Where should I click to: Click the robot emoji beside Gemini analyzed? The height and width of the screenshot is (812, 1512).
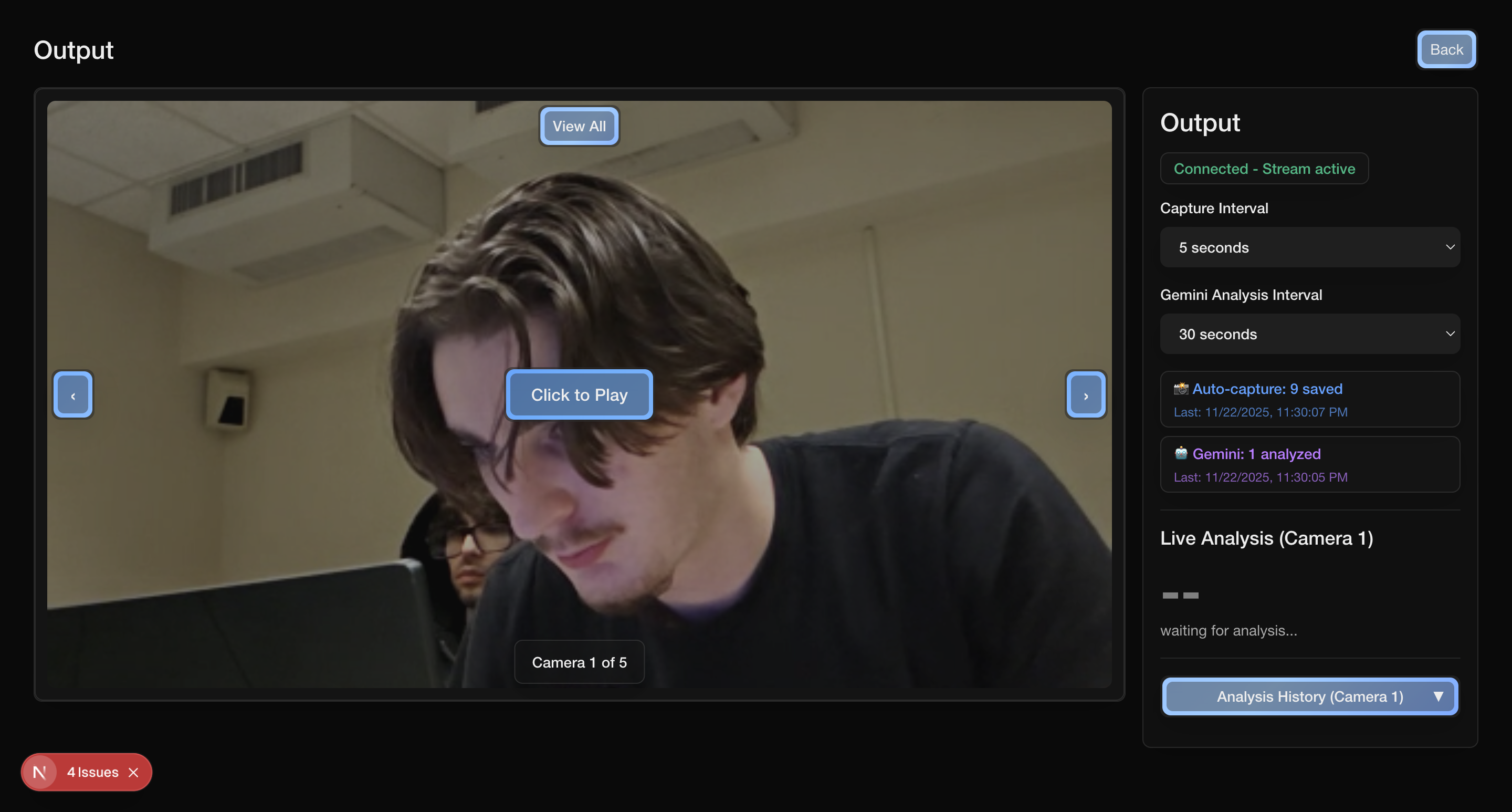[1180, 453]
